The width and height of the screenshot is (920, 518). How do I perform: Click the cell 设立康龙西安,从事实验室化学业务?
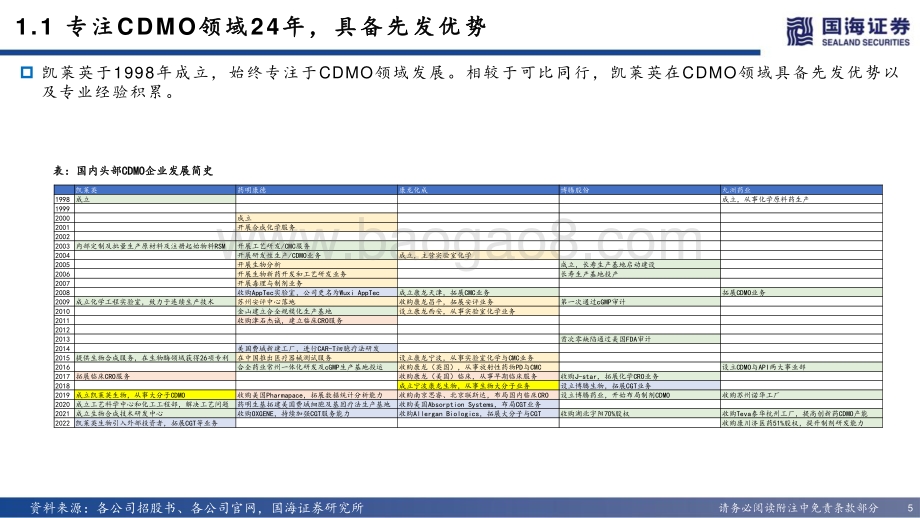(x=478, y=312)
